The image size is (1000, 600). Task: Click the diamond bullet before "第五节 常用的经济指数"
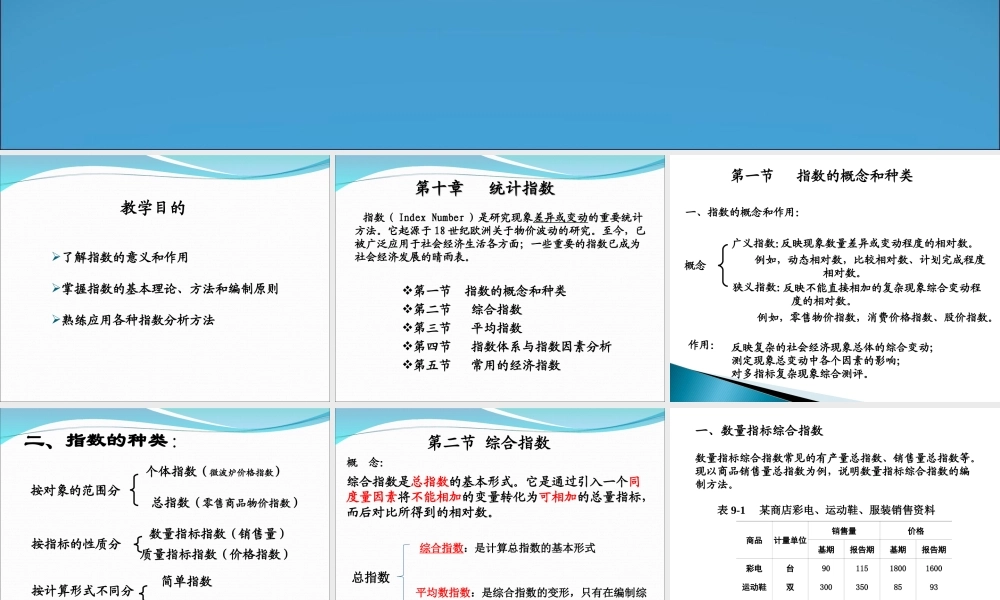pyautogui.click(x=407, y=365)
